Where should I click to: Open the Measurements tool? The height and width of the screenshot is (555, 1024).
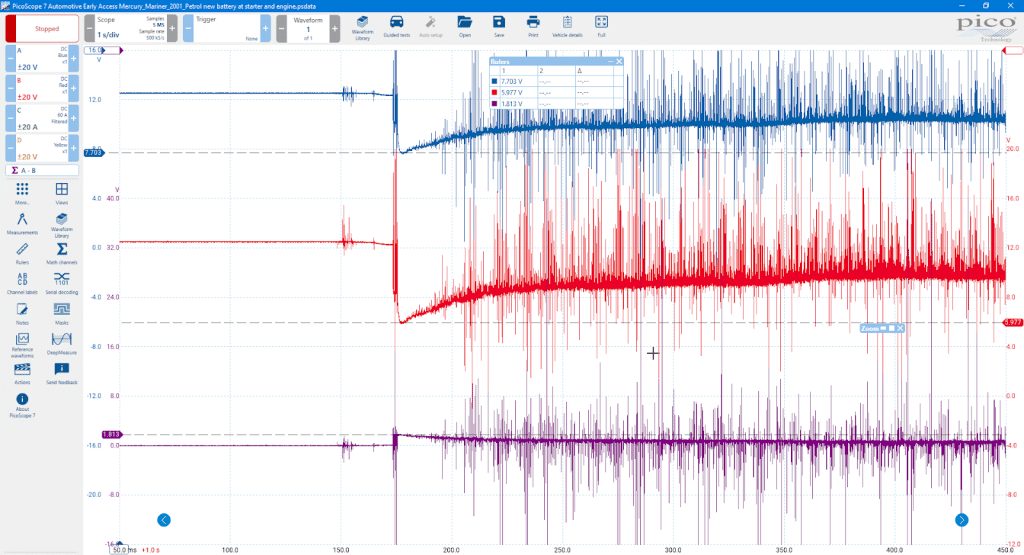[x=22, y=223]
